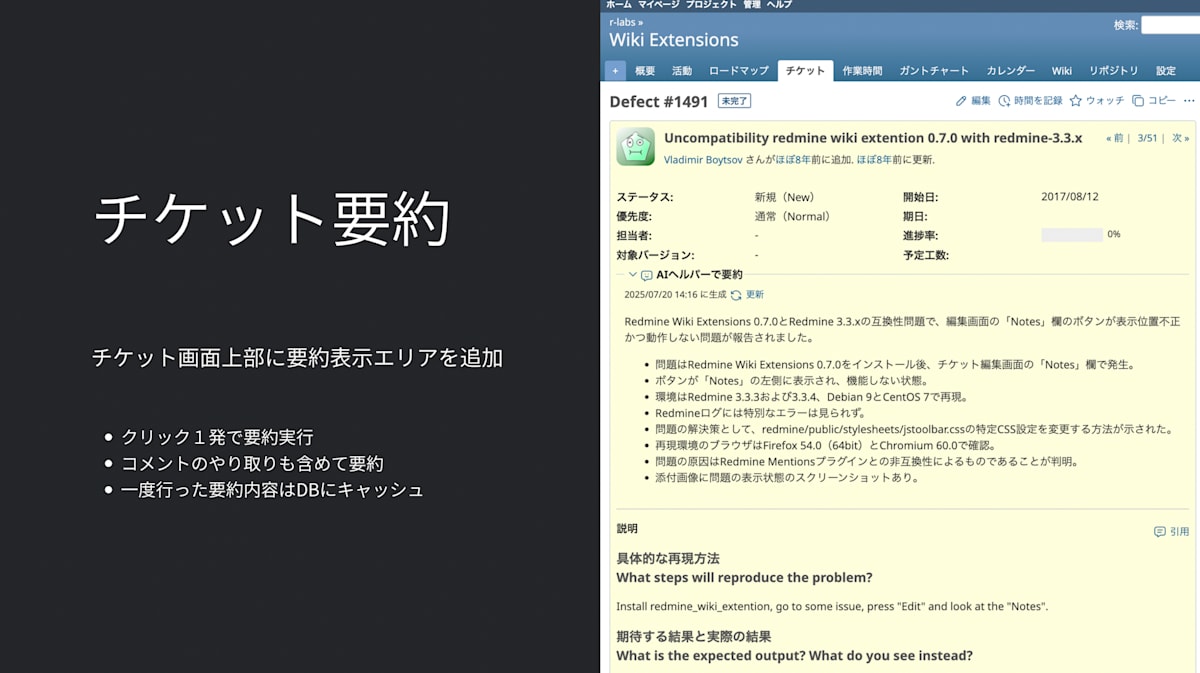
Task: Go to previous issue via « 前
Action: (1115, 138)
